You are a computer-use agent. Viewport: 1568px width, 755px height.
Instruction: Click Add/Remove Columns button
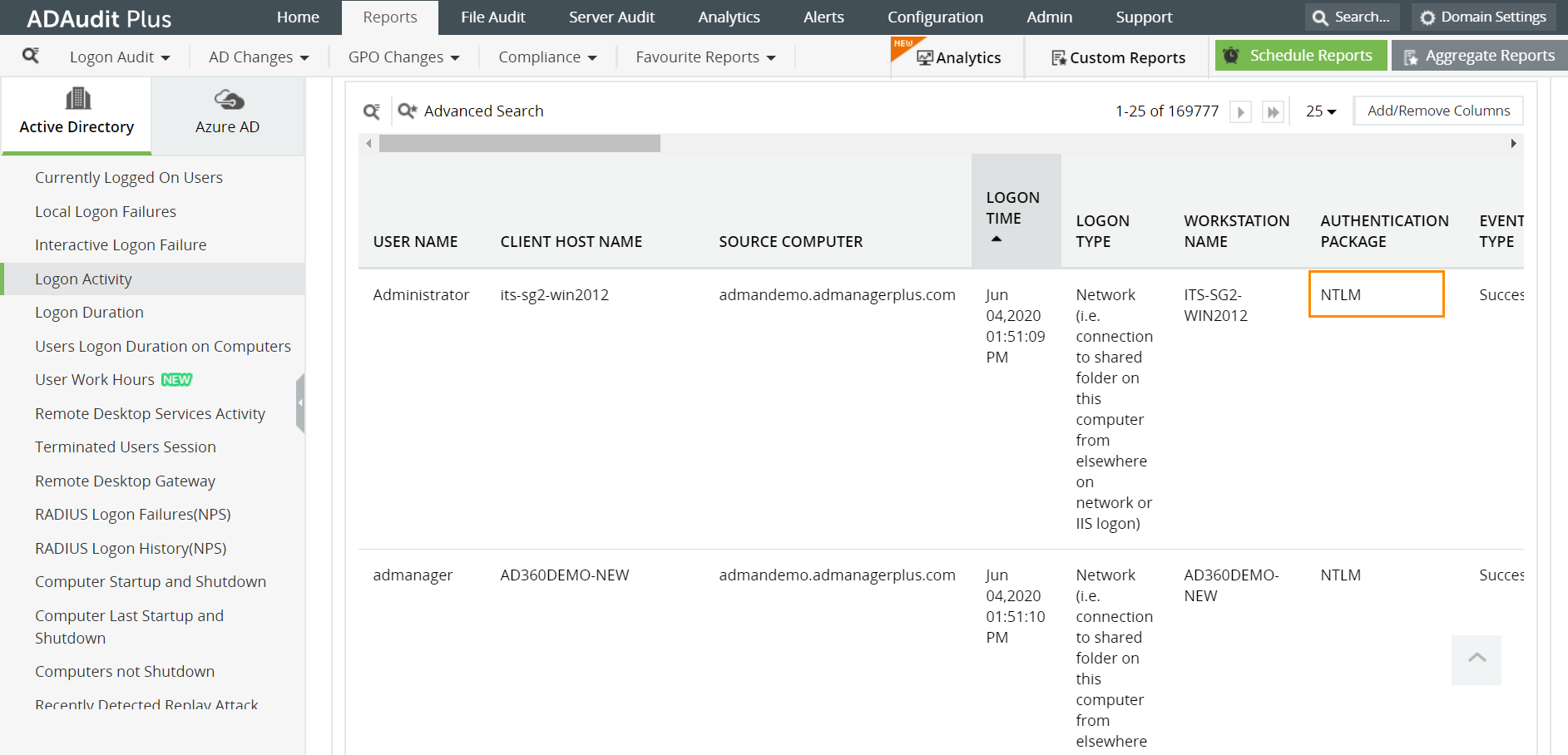[1438, 111]
